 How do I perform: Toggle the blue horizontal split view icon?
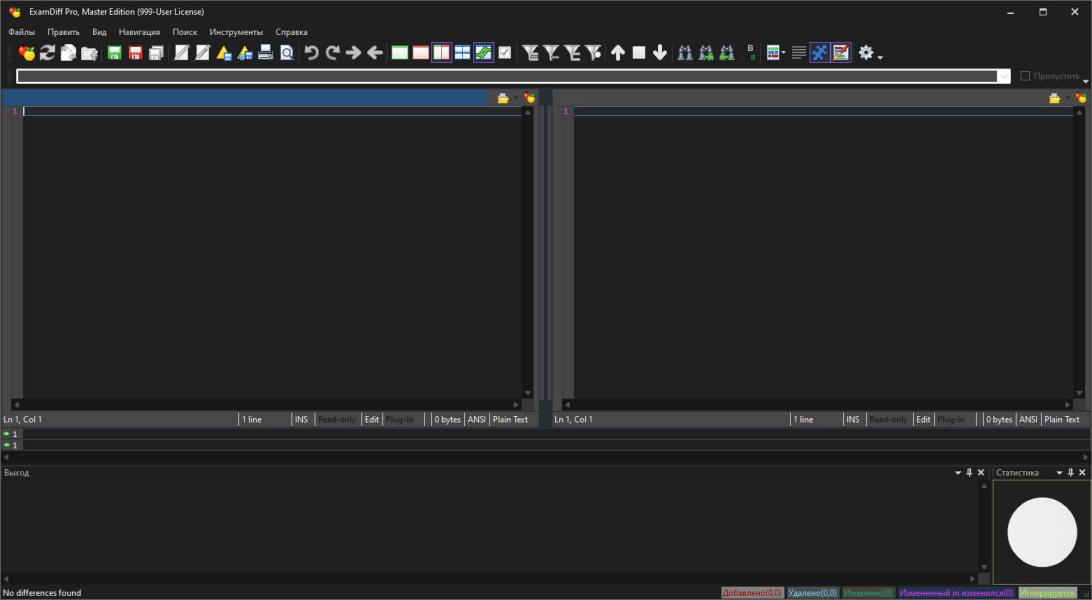click(x=462, y=53)
